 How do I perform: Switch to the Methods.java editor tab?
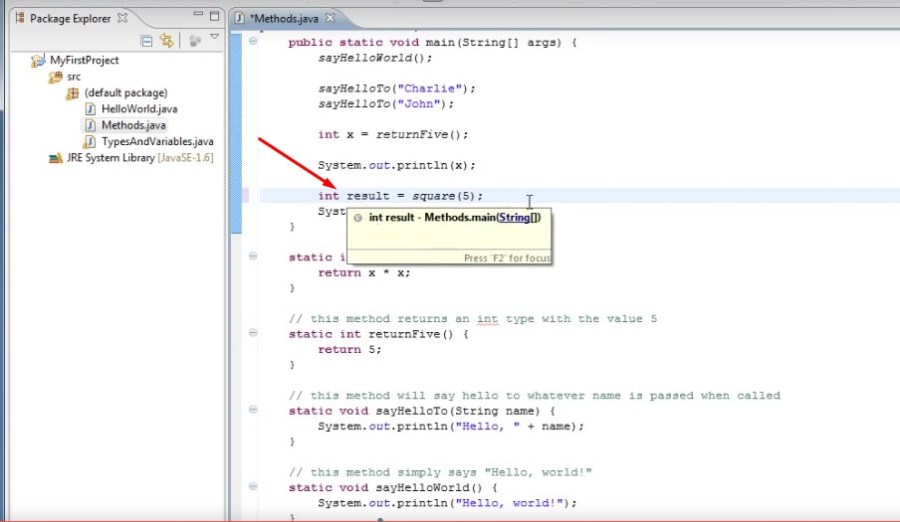pos(285,18)
